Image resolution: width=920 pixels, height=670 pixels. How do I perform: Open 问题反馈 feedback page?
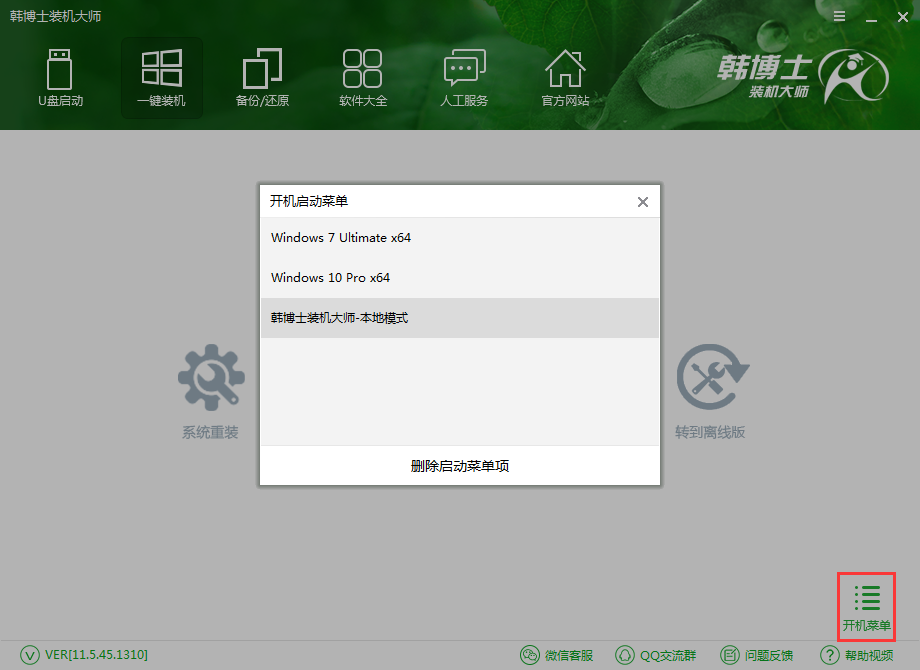pyautogui.click(x=757, y=656)
